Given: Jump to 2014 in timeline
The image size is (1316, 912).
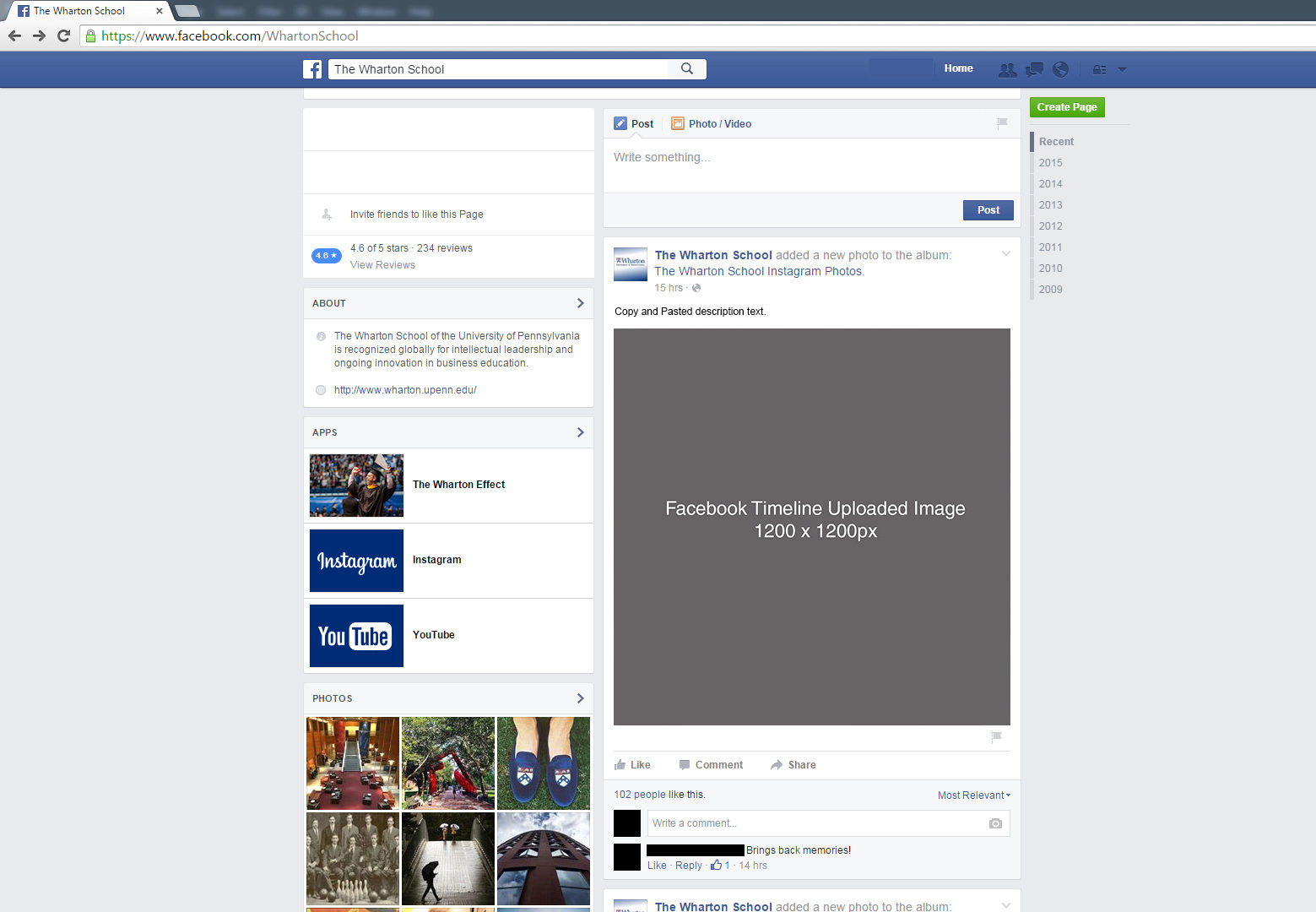Looking at the screenshot, I should pos(1050,184).
